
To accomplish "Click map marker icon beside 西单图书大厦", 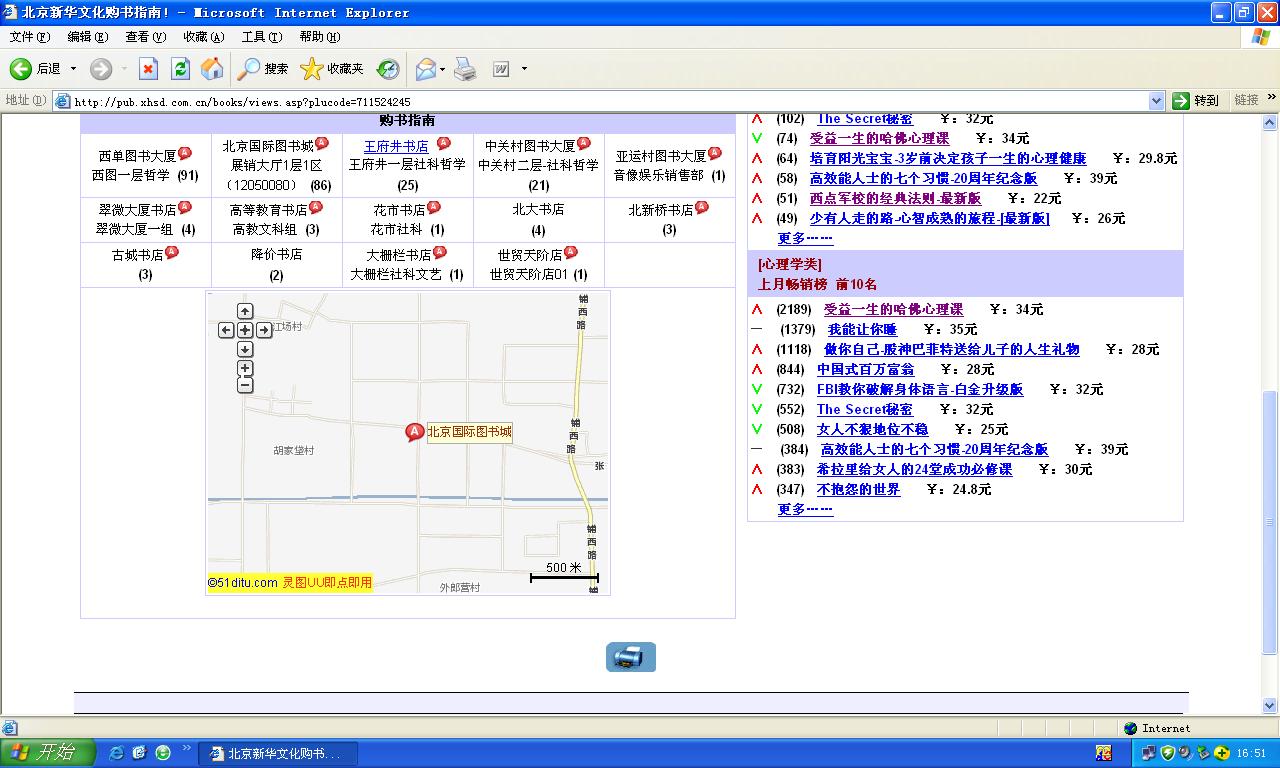I will point(185,153).
